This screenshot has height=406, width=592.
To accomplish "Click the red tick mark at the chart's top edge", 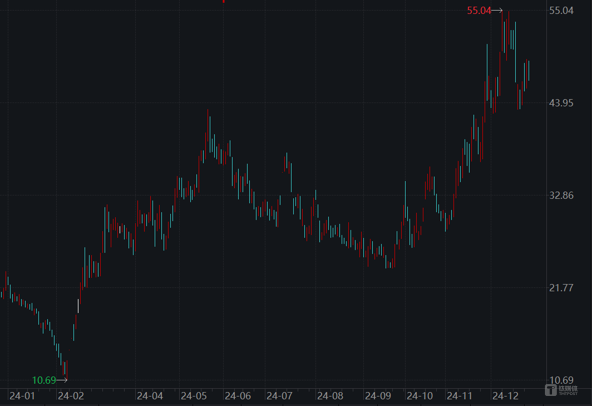I will coord(224,1).
